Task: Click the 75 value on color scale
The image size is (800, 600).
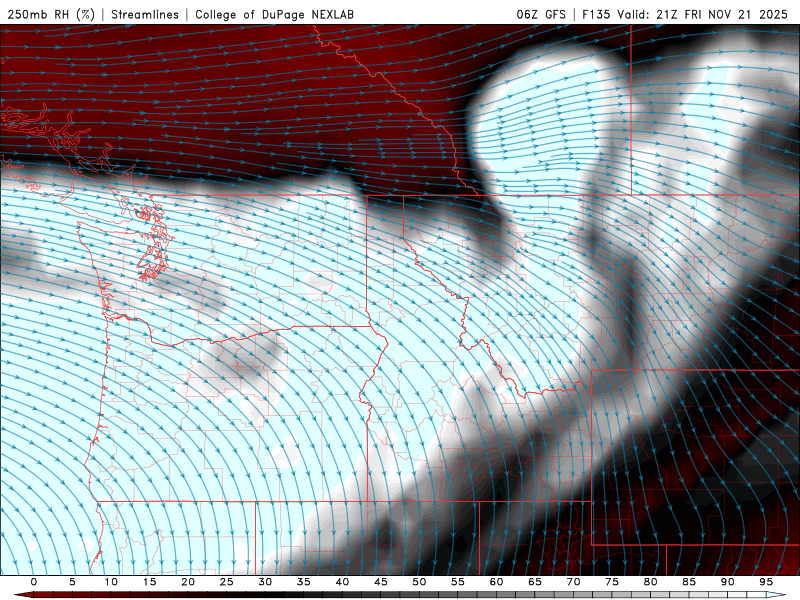Action: point(612,582)
